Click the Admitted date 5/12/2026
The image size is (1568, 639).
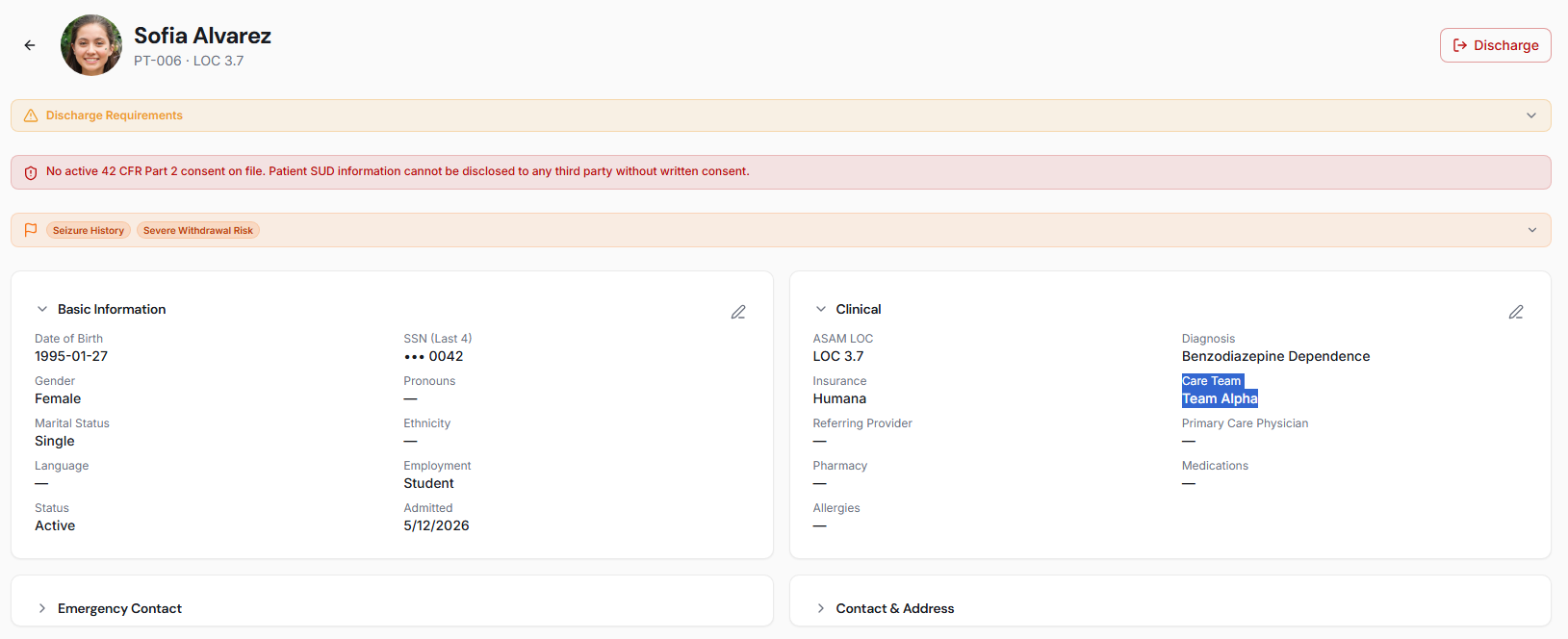tap(436, 525)
